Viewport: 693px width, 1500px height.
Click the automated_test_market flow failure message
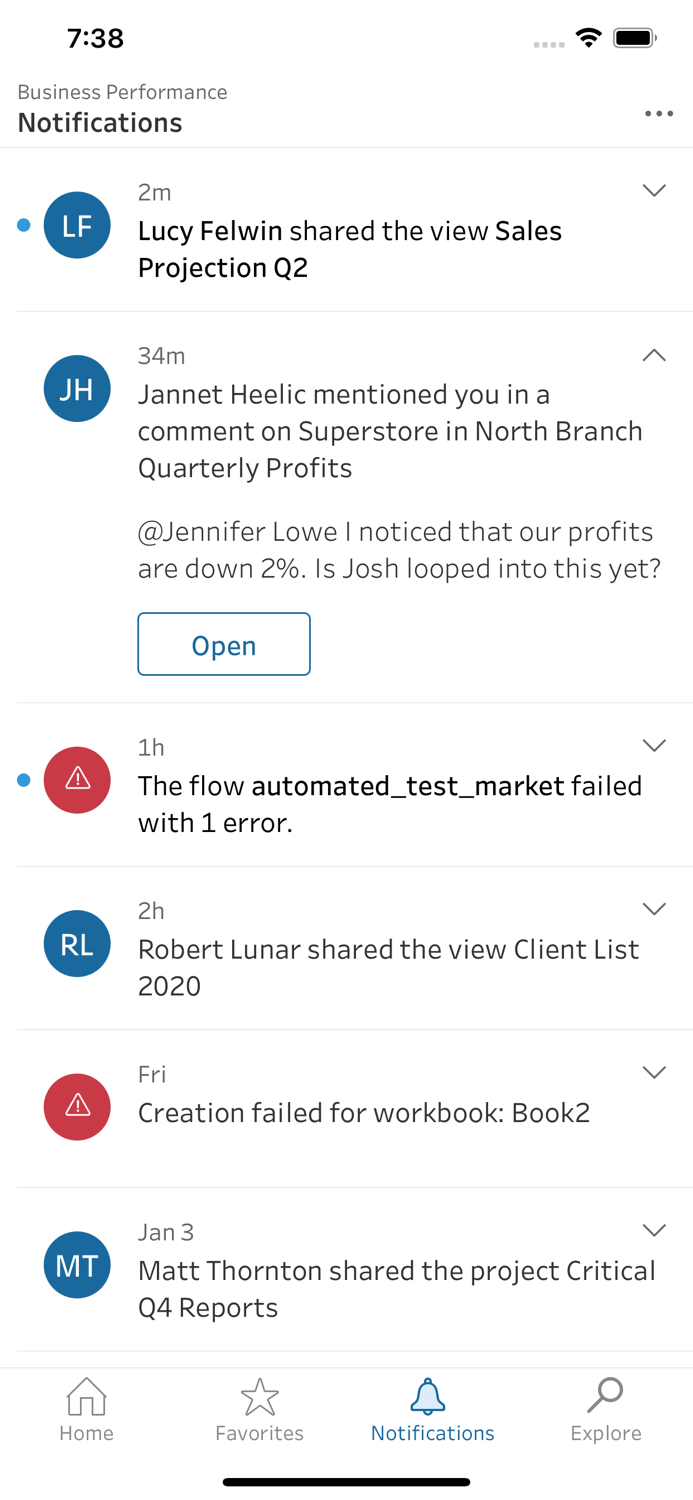click(x=390, y=804)
